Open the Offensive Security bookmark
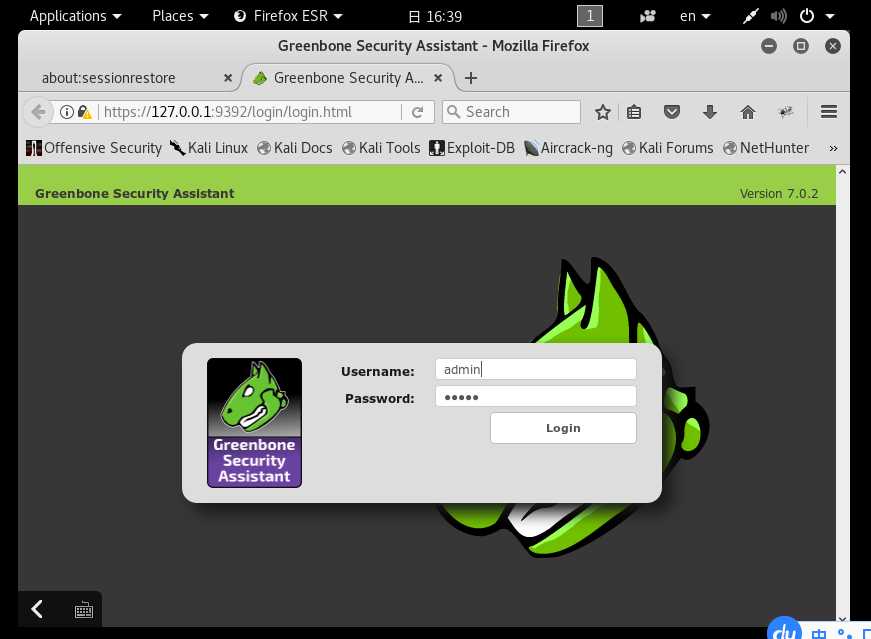The height and width of the screenshot is (639, 871). pyautogui.click(x=94, y=148)
